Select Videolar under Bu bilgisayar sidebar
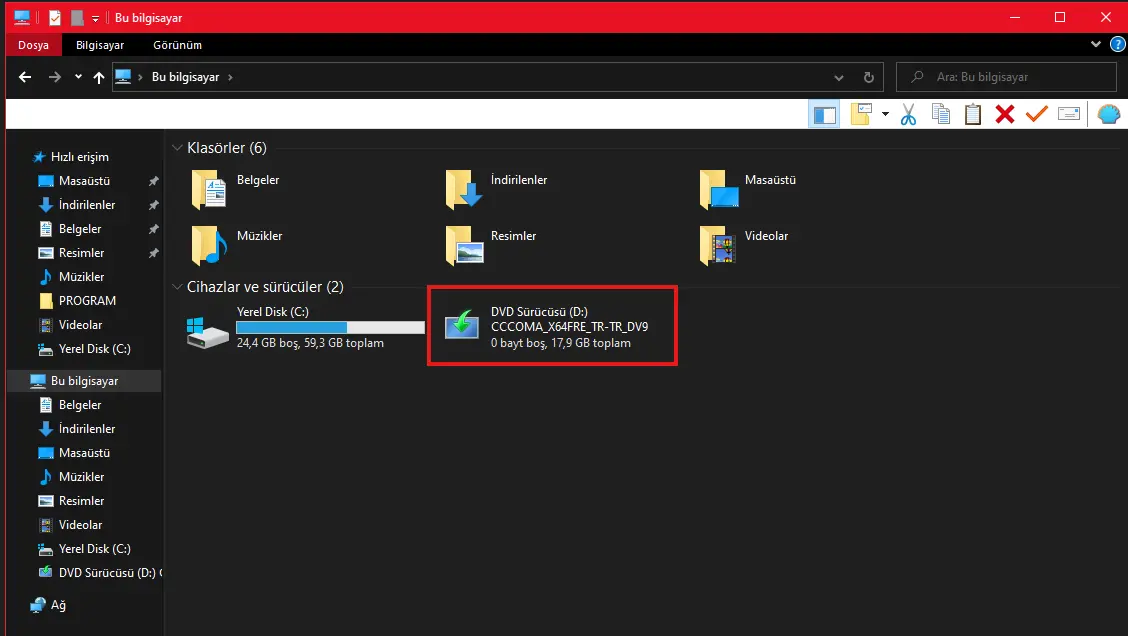 coord(80,525)
